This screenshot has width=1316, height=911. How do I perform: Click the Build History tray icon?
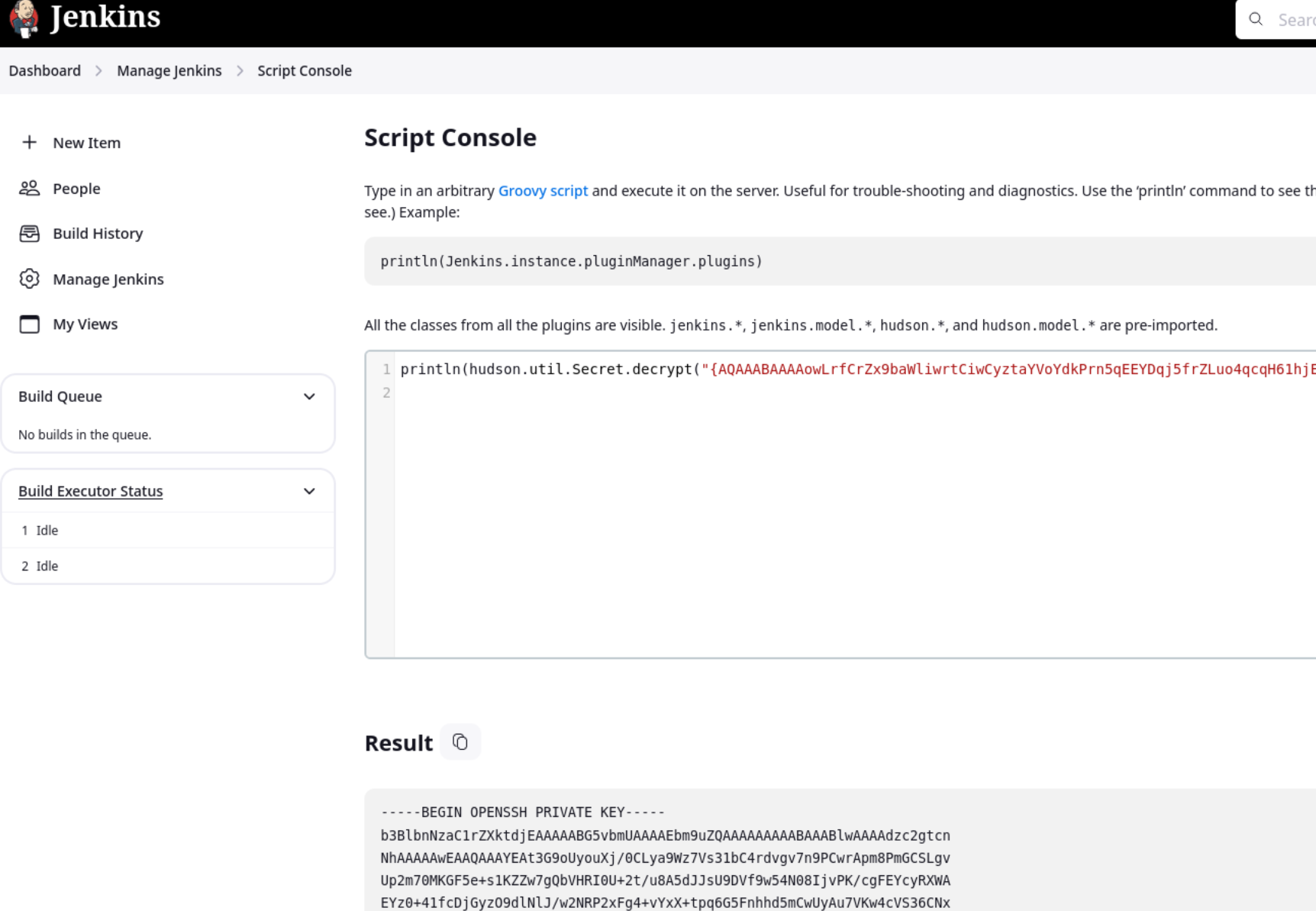29,234
